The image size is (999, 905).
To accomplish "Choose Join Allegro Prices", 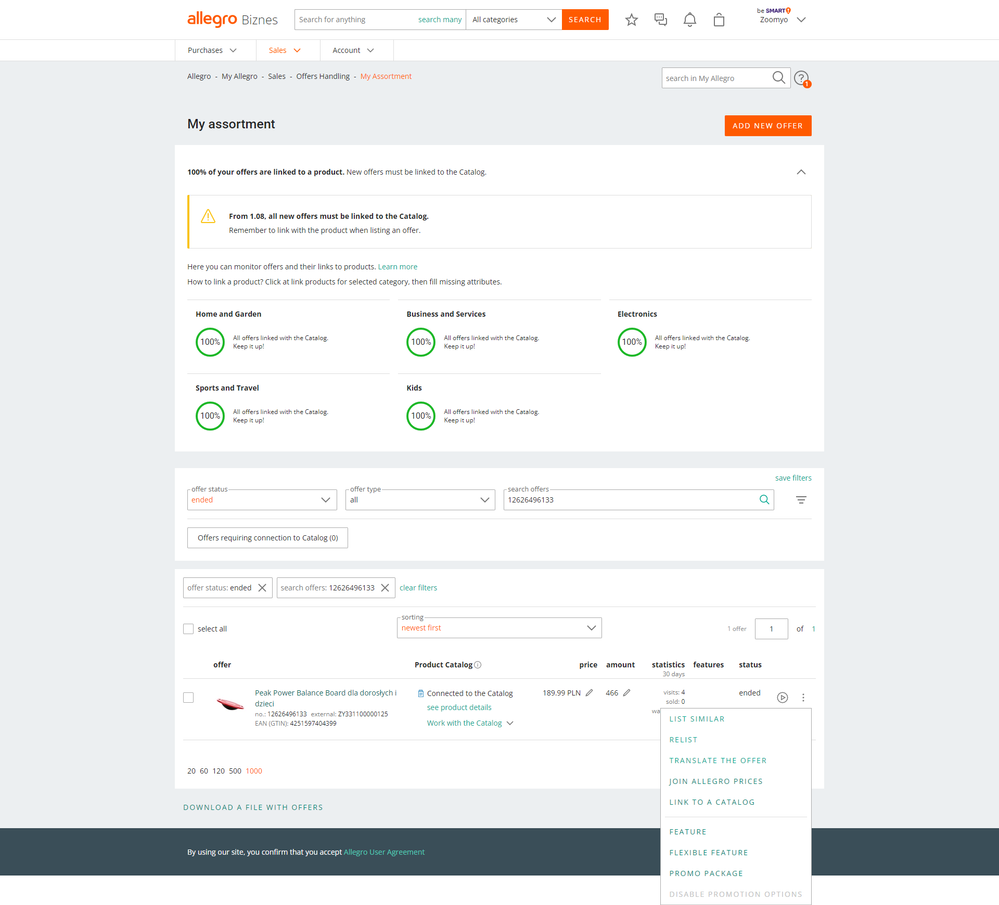I will 715,781.
